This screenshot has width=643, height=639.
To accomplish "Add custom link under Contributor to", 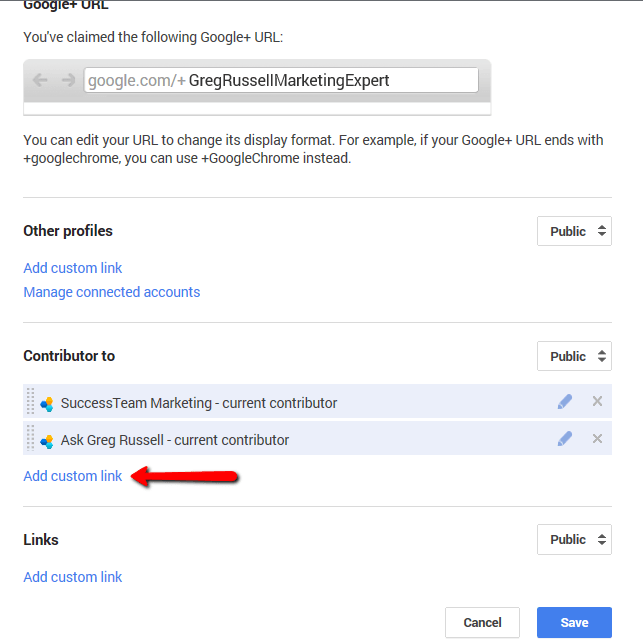I will tap(73, 476).
